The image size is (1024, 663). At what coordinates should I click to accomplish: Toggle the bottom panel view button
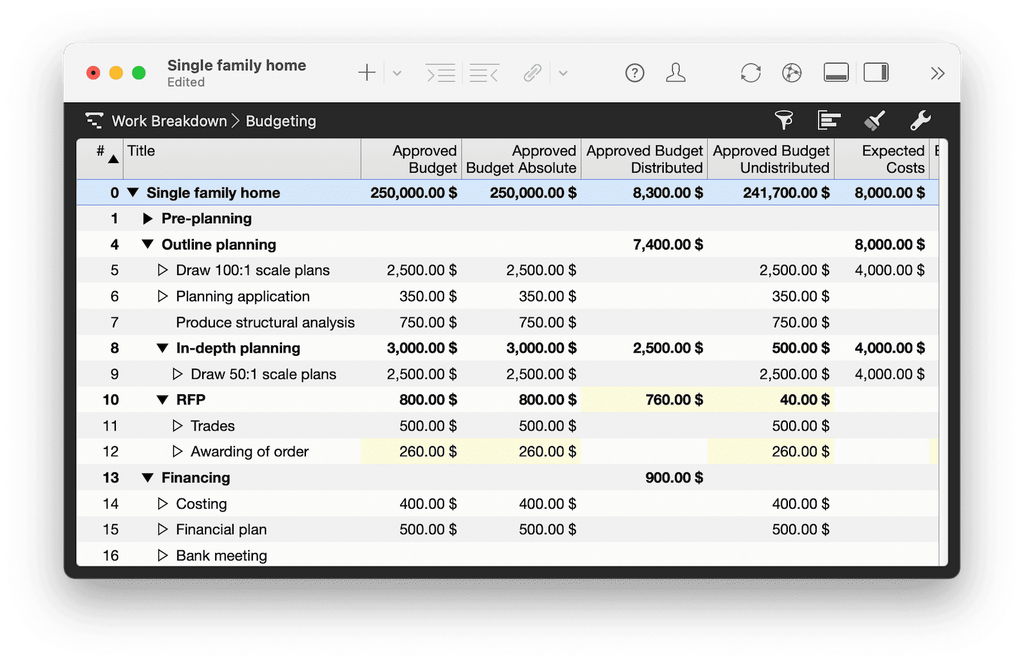coord(836,73)
